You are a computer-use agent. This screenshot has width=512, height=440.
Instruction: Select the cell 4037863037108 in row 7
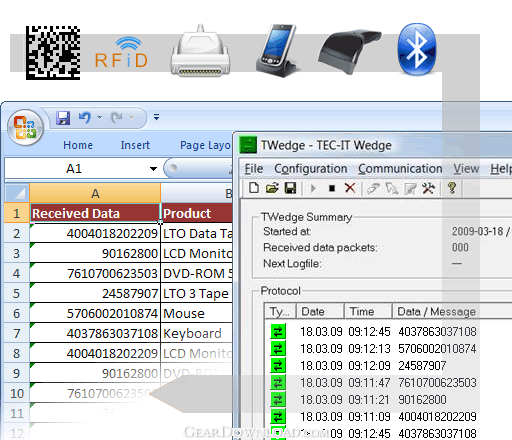click(x=95, y=333)
